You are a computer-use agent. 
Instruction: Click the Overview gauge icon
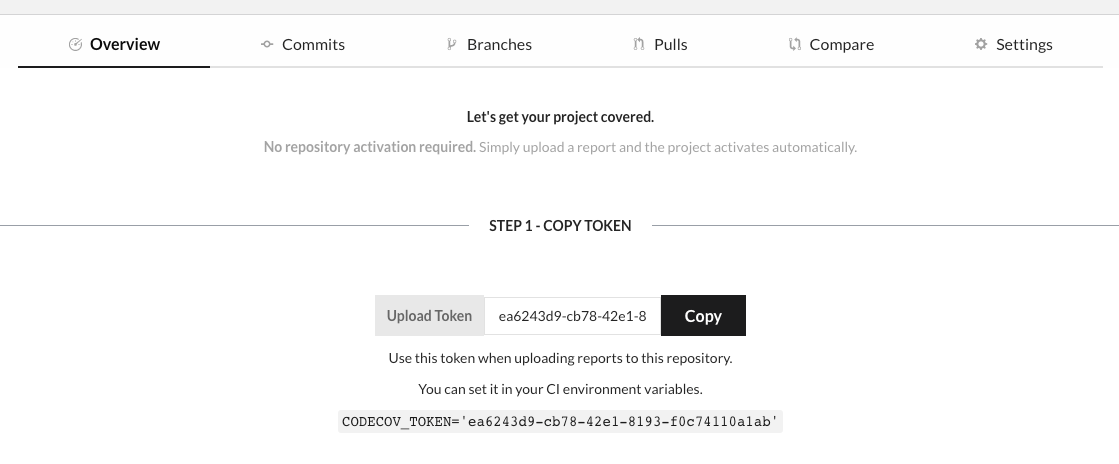(75, 44)
